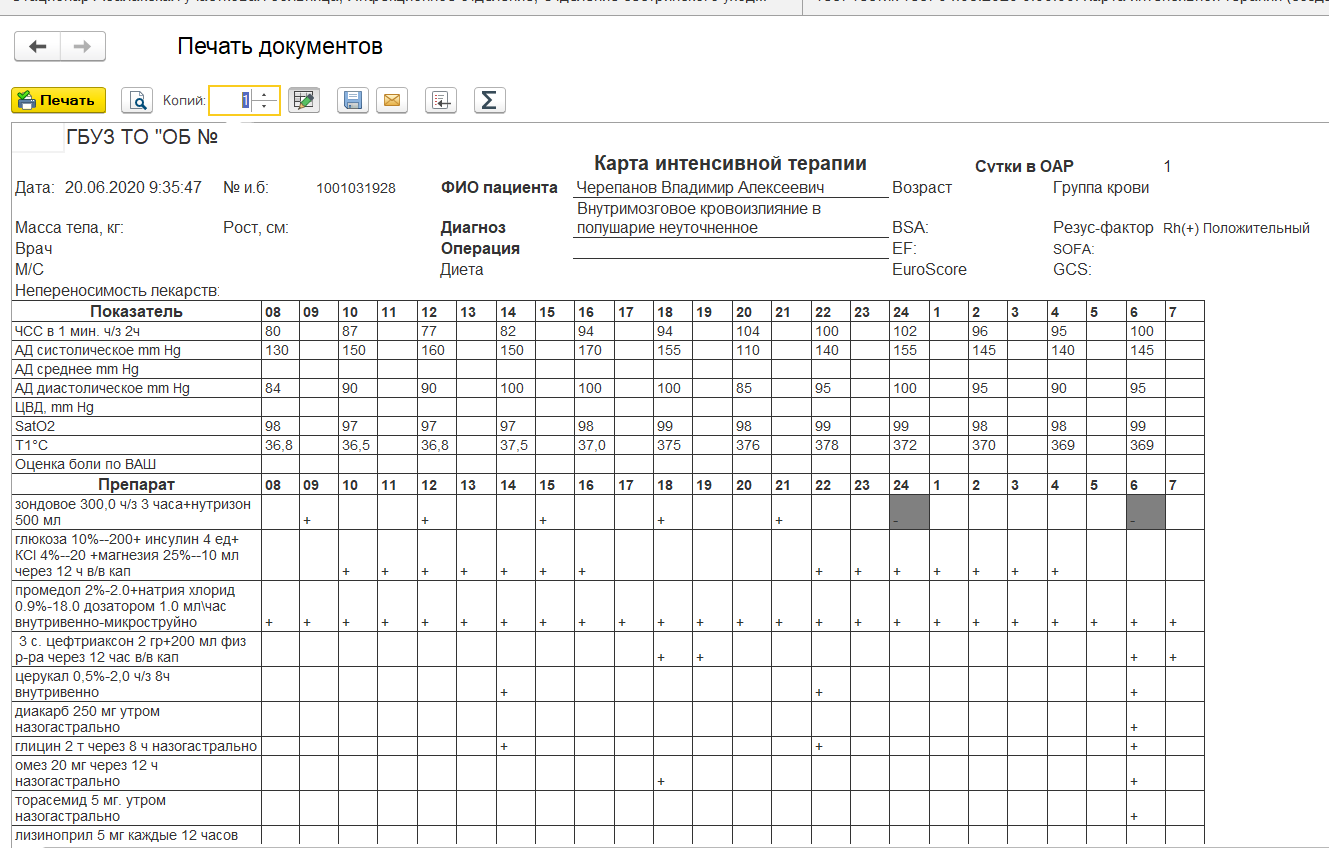The image size is (1329, 848).
Task: Save the document with the floppy disk icon
Action: (352, 100)
